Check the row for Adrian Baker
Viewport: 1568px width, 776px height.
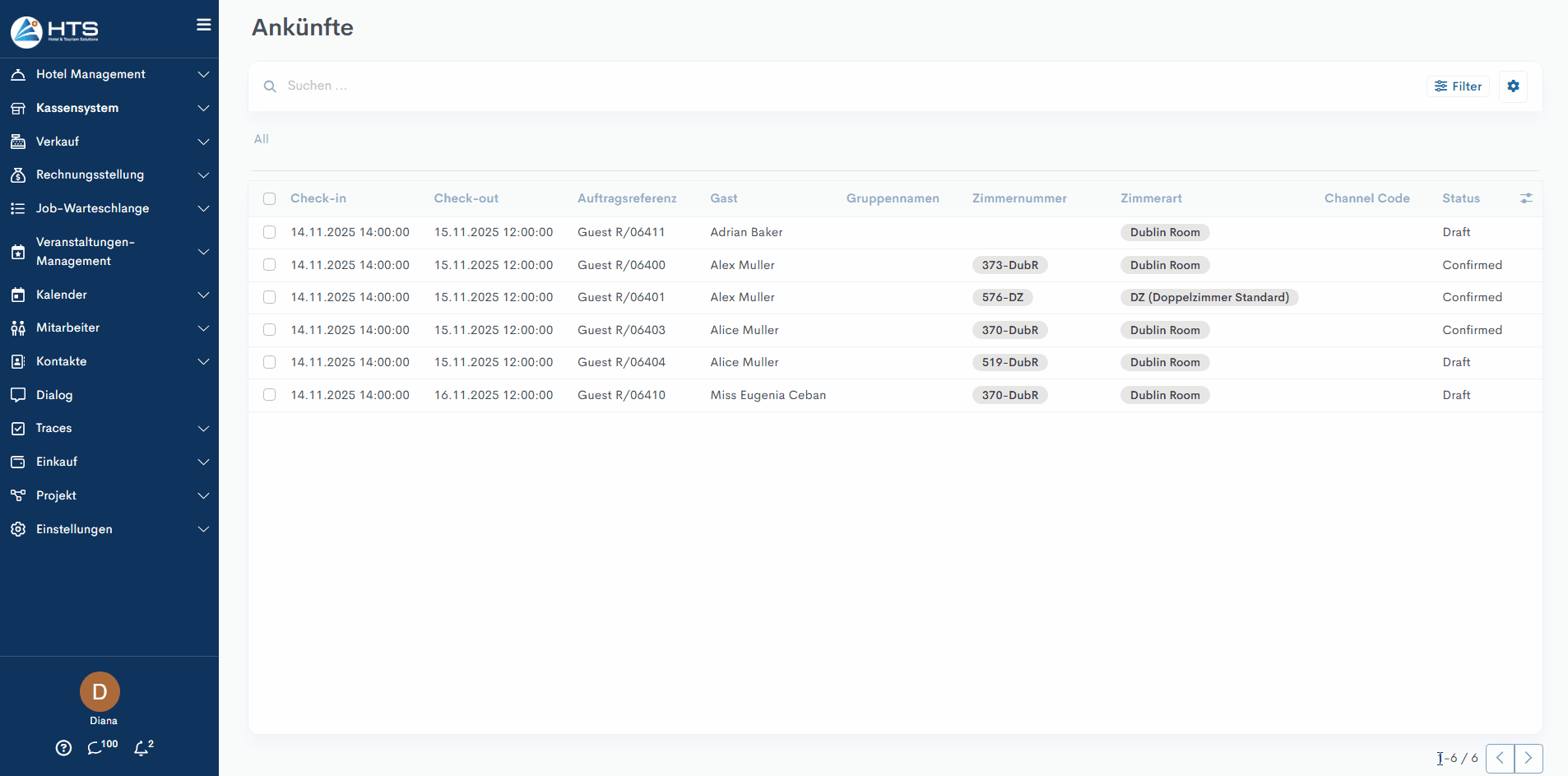(x=269, y=232)
